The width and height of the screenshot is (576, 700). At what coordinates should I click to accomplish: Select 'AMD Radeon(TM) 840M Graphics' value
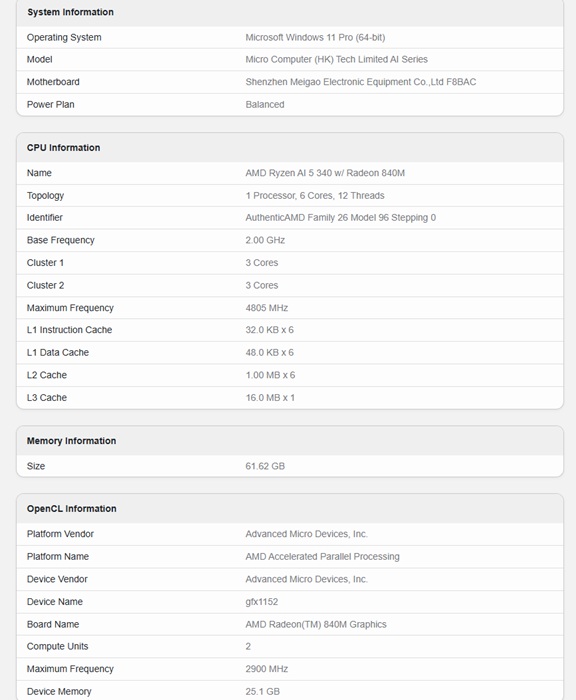pos(316,625)
